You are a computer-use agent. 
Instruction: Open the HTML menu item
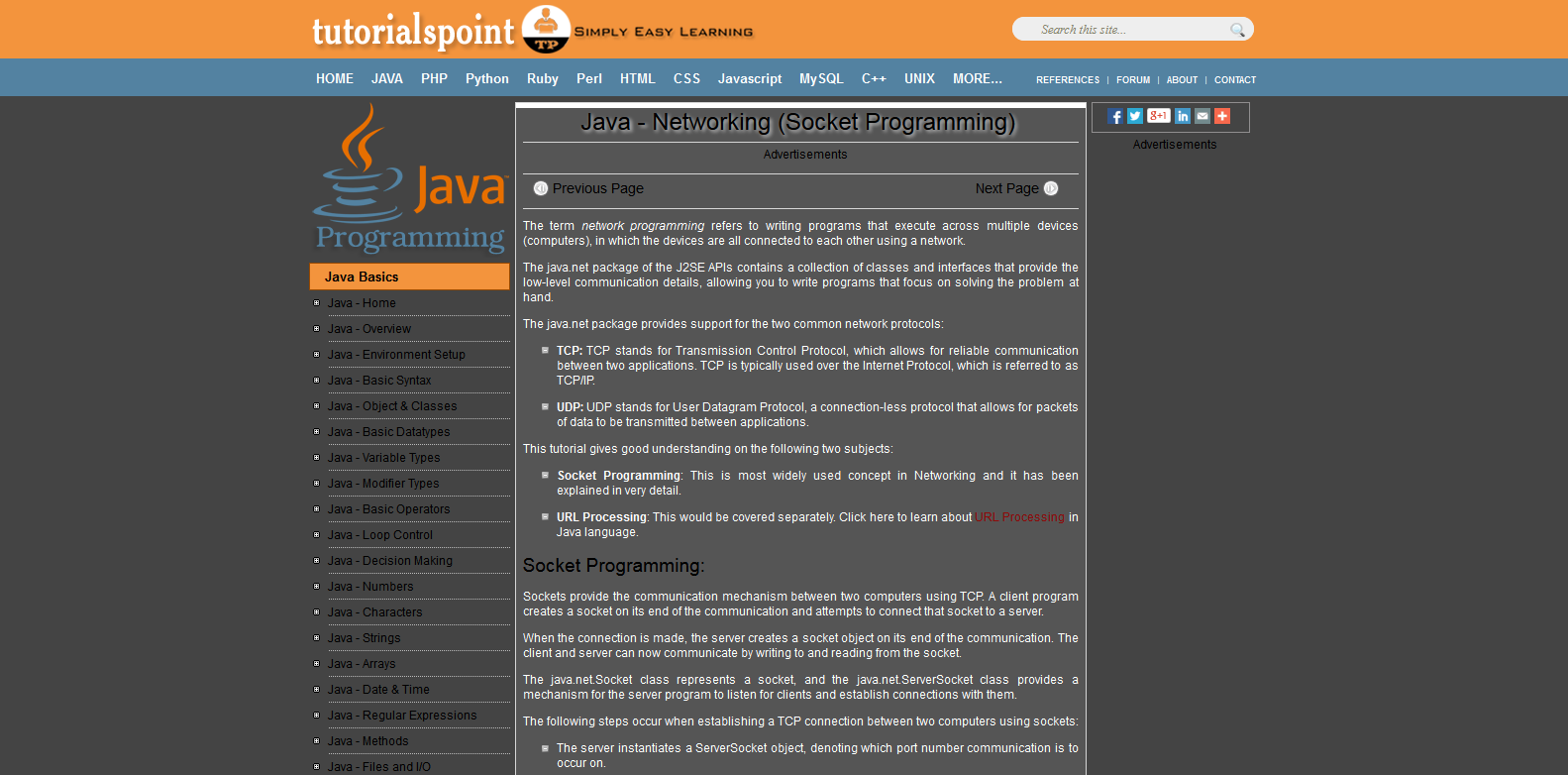point(638,78)
